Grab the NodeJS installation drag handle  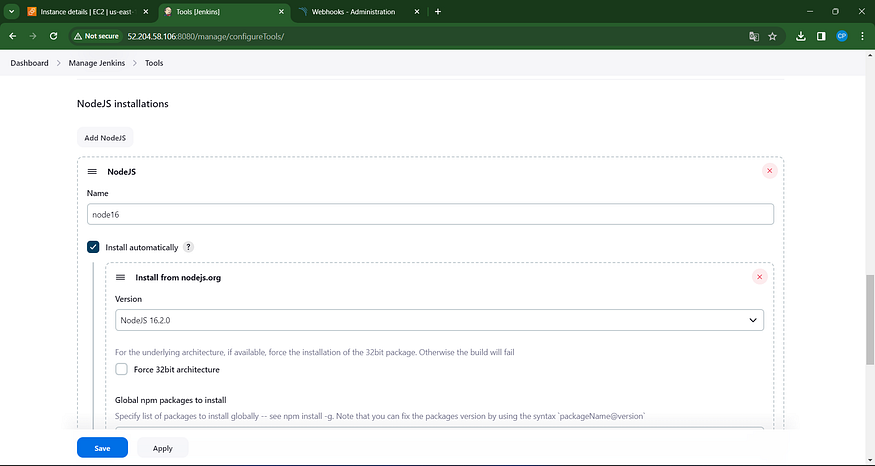[x=92, y=172]
